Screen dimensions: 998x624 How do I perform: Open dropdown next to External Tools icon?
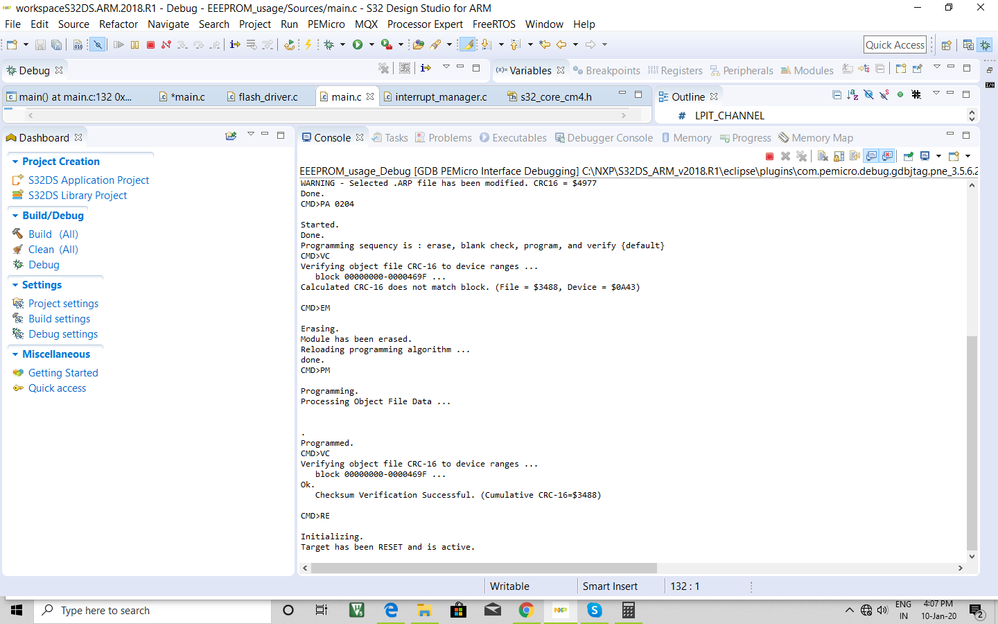[x=400, y=45]
